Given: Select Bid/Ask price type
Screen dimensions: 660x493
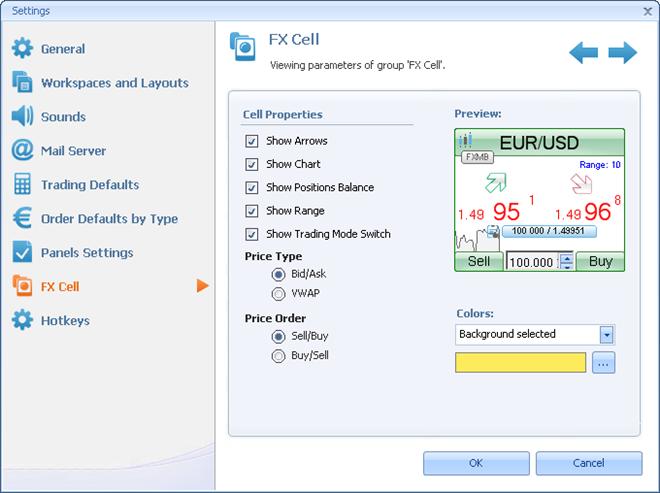Looking at the screenshot, I should point(278,274).
